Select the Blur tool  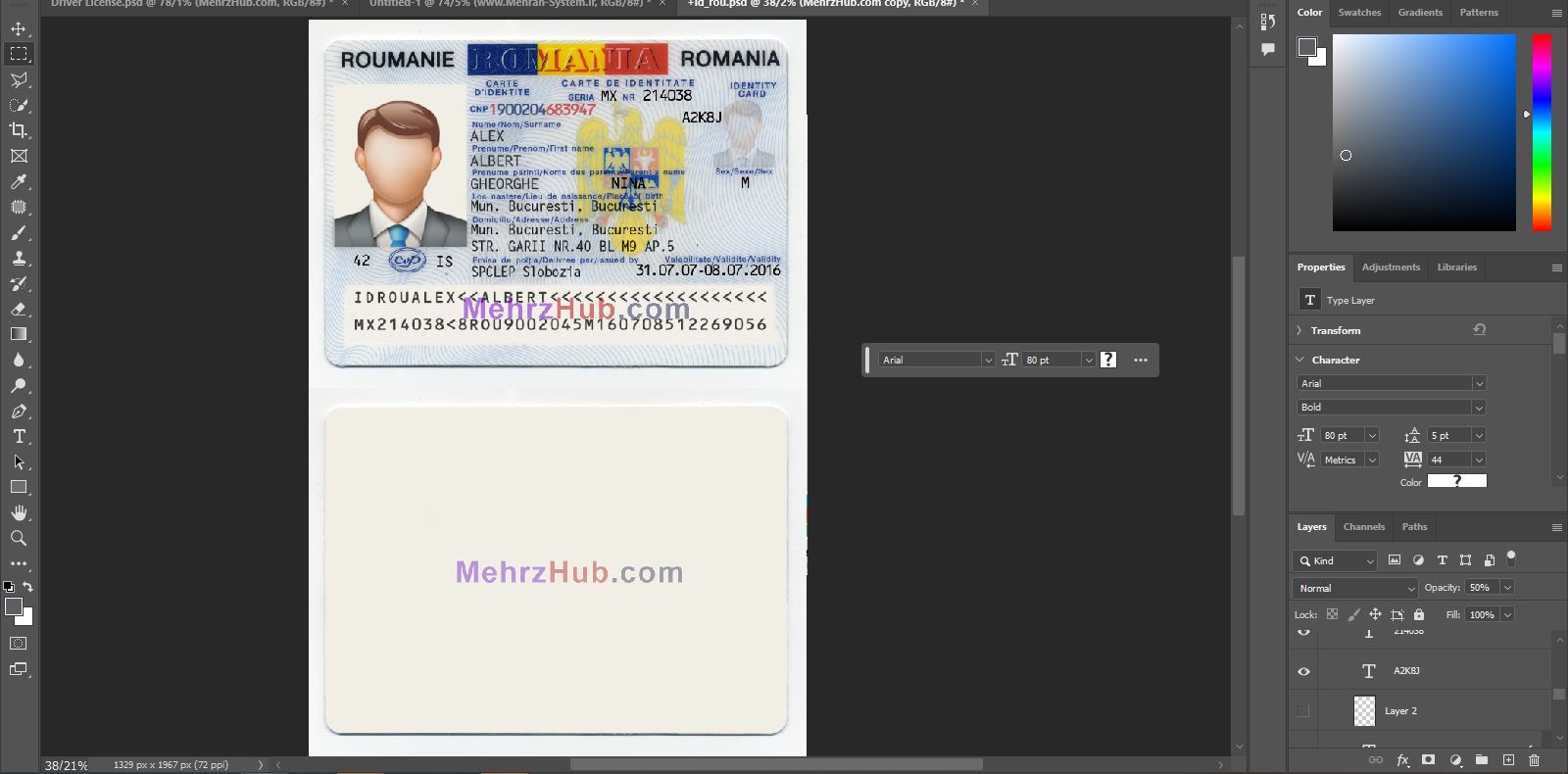click(19, 360)
